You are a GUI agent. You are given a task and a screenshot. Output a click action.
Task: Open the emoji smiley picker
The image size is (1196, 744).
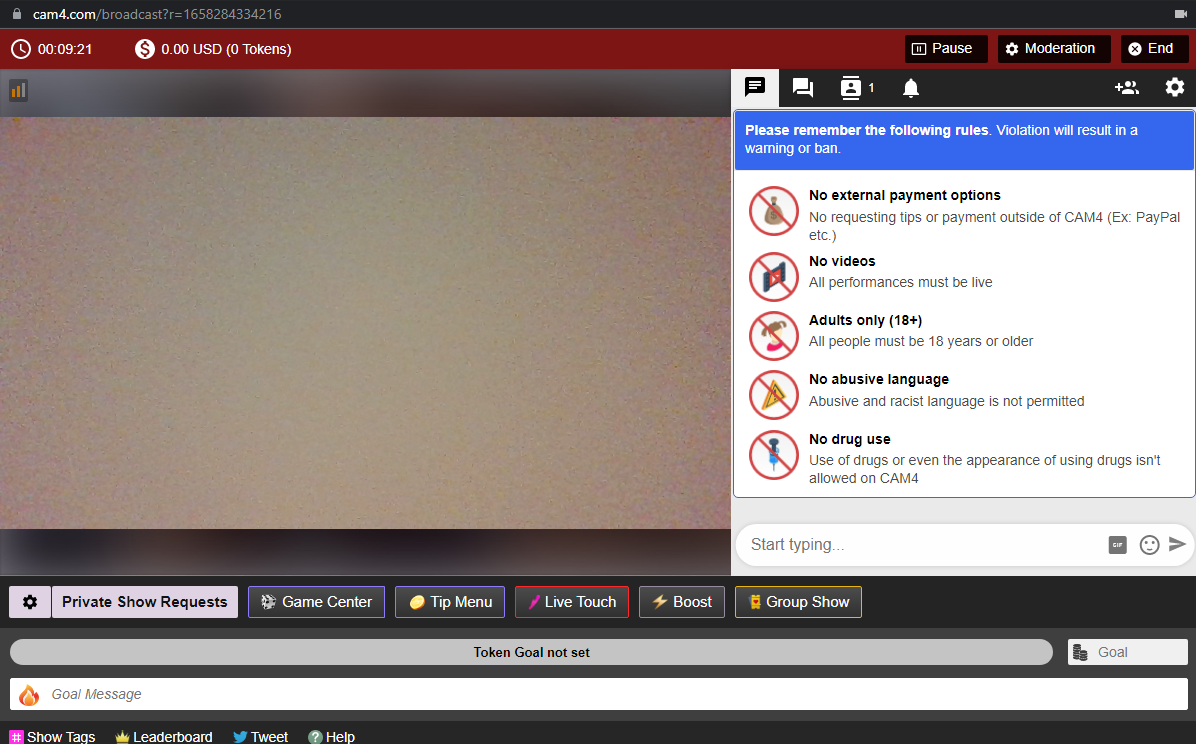point(1149,545)
